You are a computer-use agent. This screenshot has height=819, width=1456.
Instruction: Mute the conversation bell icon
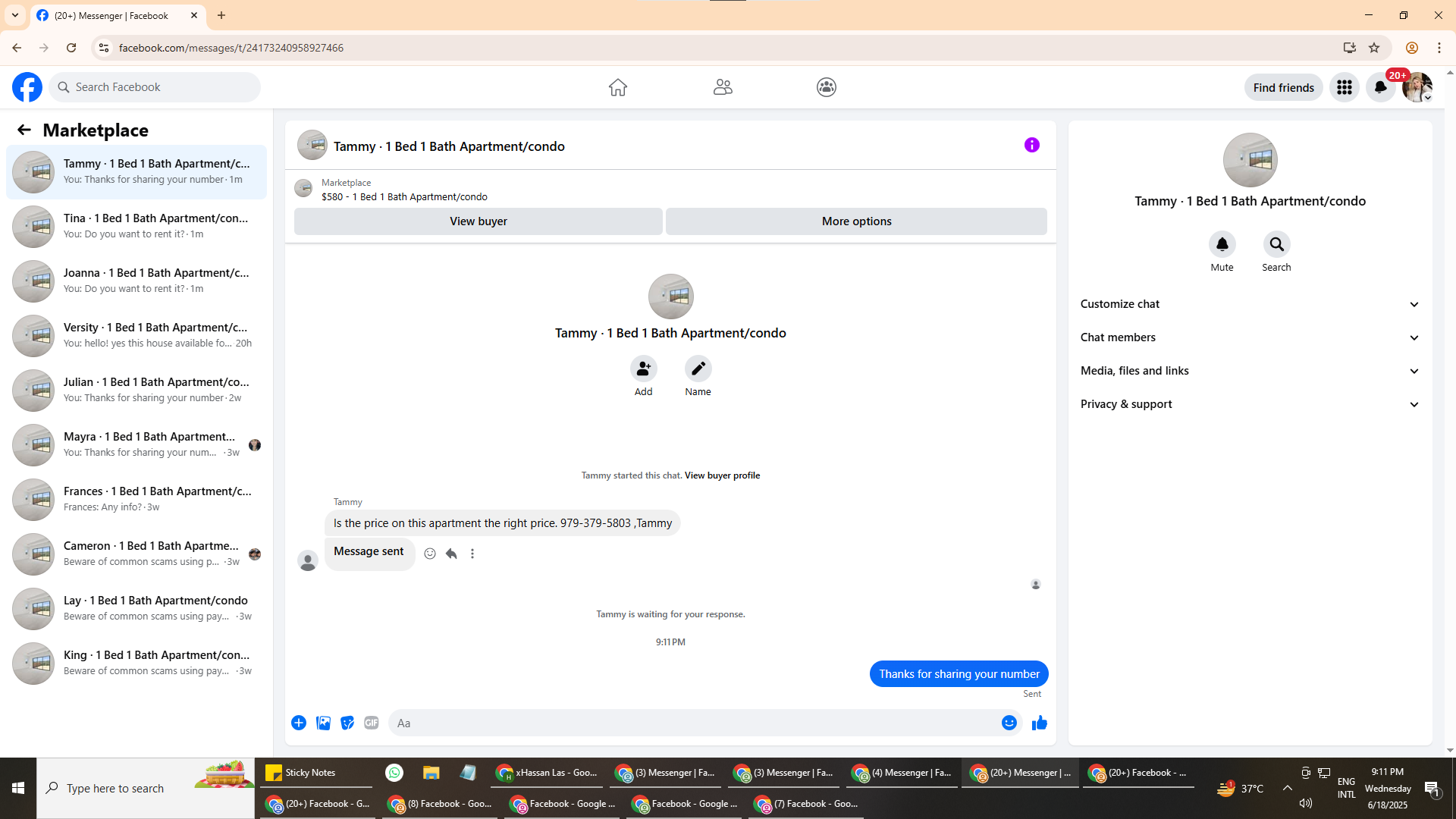click(x=1222, y=244)
